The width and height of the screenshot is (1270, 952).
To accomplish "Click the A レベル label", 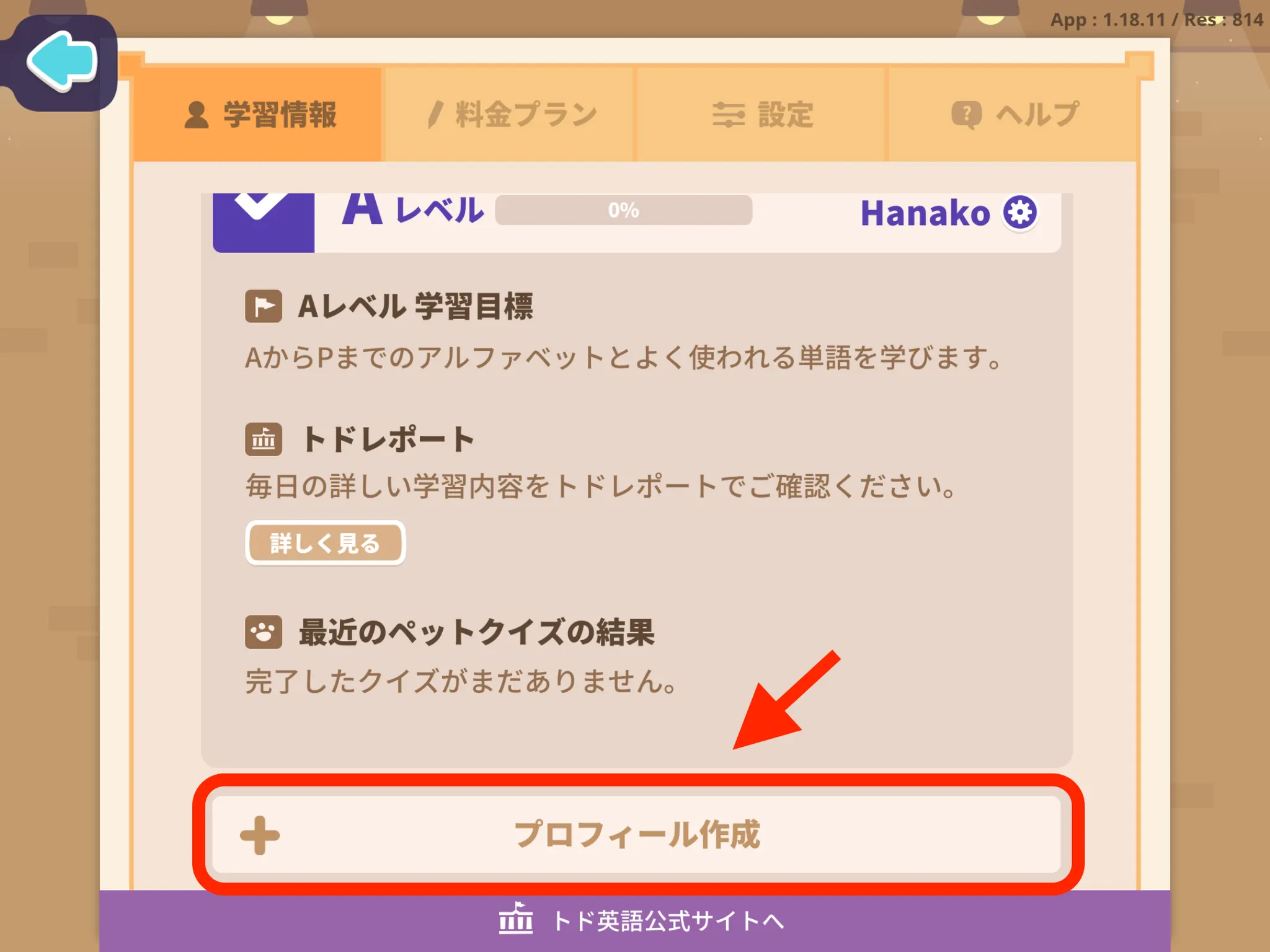I will click(x=412, y=209).
